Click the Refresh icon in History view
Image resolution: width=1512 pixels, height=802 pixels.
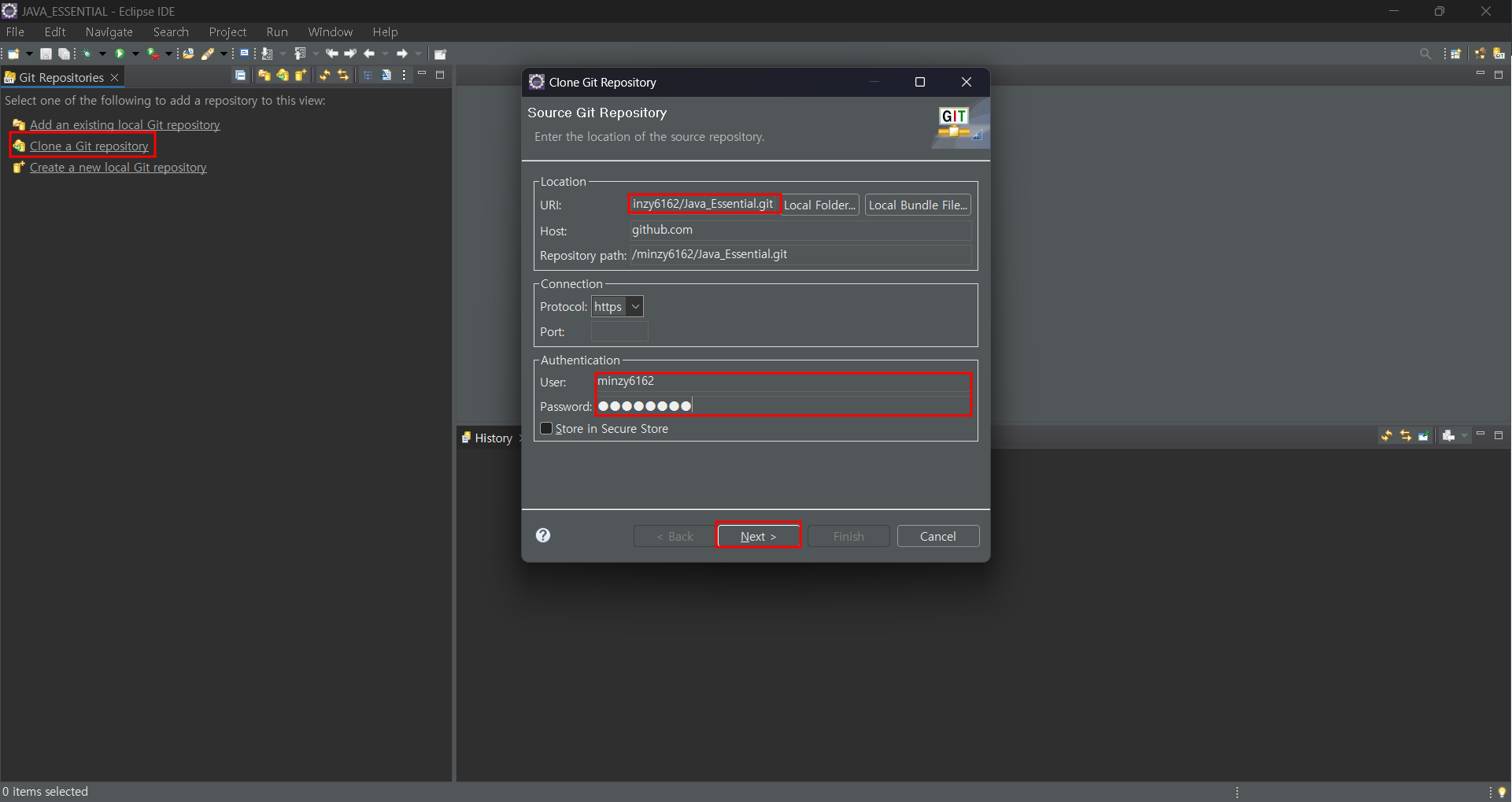point(1387,435)
